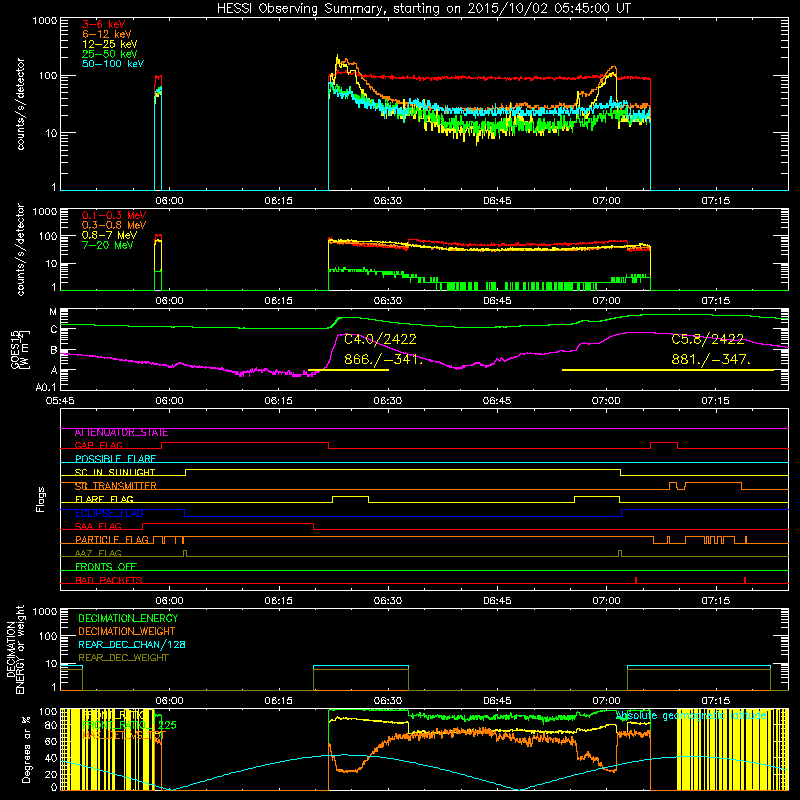Click the C5.8/2422 flare annotation

tap(707, 339)
